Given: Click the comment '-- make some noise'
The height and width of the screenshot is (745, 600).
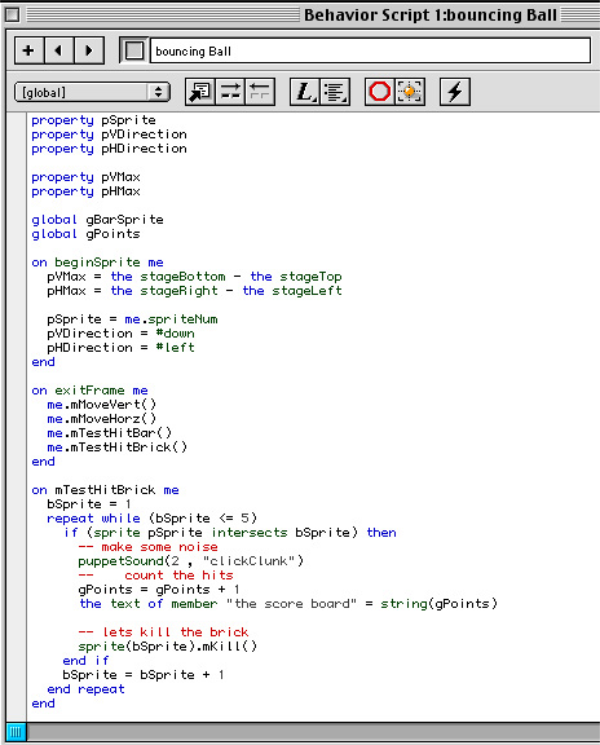Looking at the screenshot, I should [148, 547].
